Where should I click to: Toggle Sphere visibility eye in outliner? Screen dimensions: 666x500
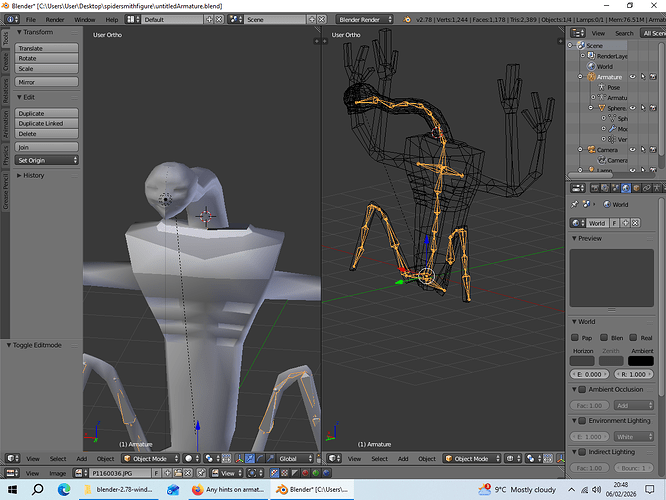pos(632,108)
